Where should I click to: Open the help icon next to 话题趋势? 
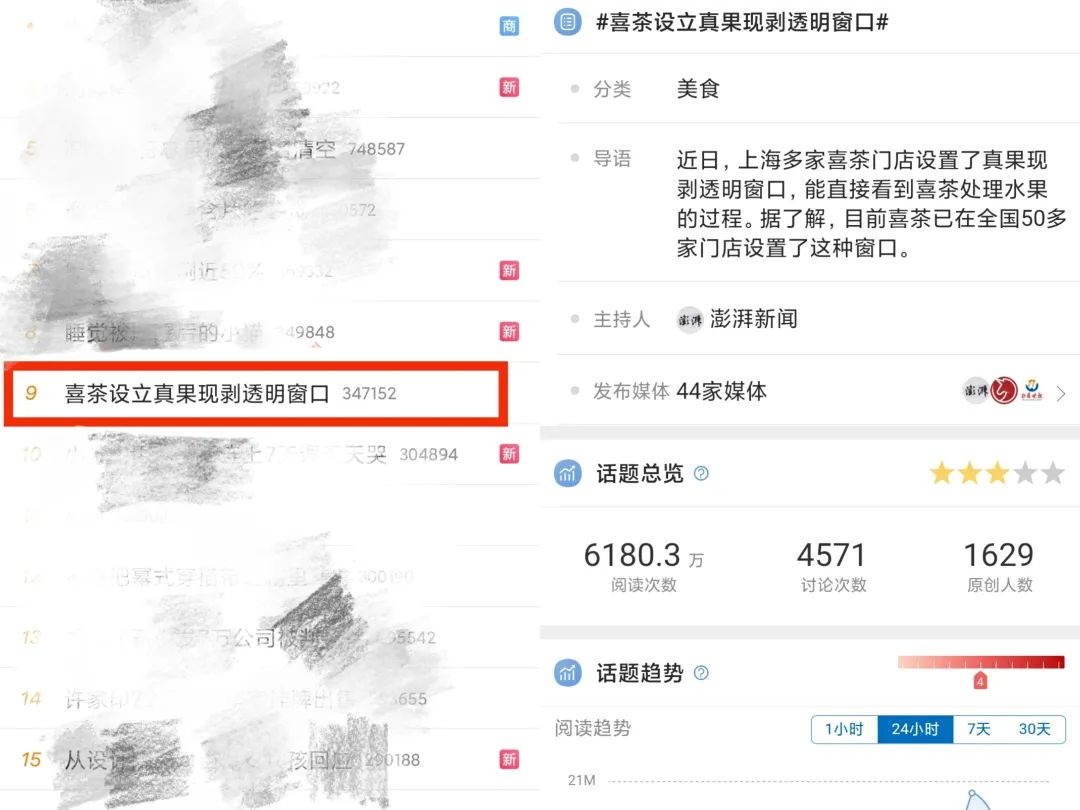[701, 673]
